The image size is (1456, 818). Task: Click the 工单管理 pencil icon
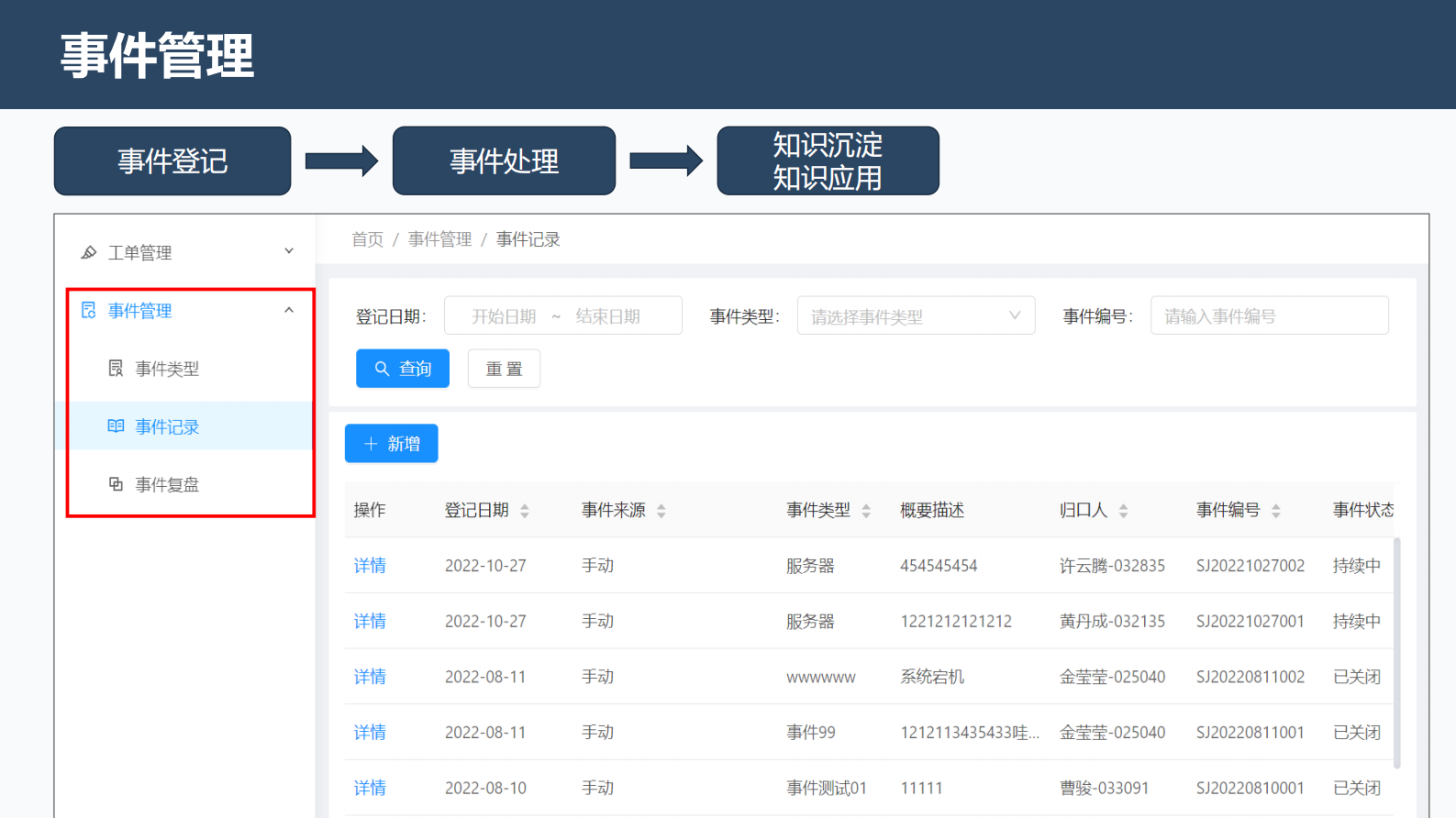point(89,252)
